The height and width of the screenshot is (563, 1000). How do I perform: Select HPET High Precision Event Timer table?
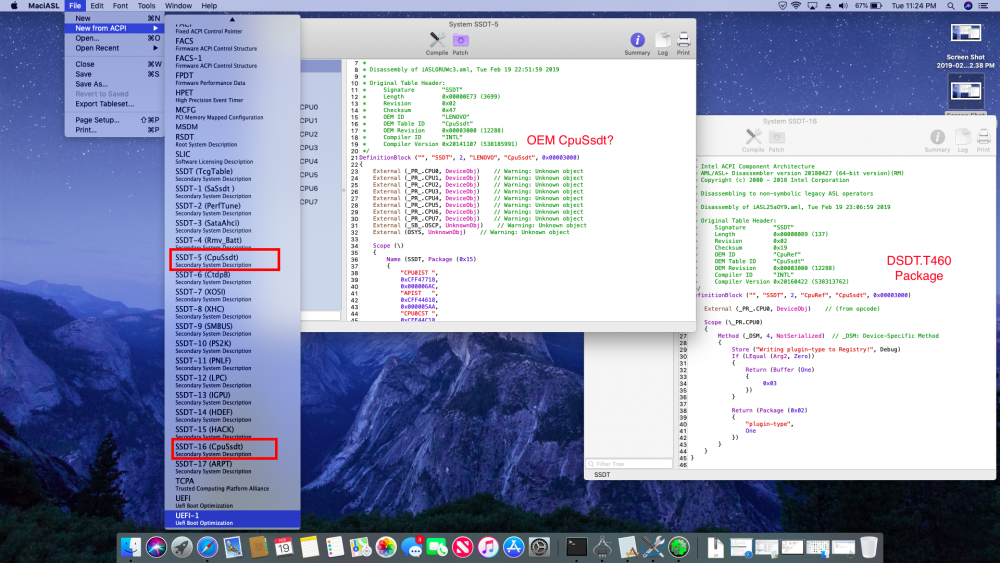232,96
